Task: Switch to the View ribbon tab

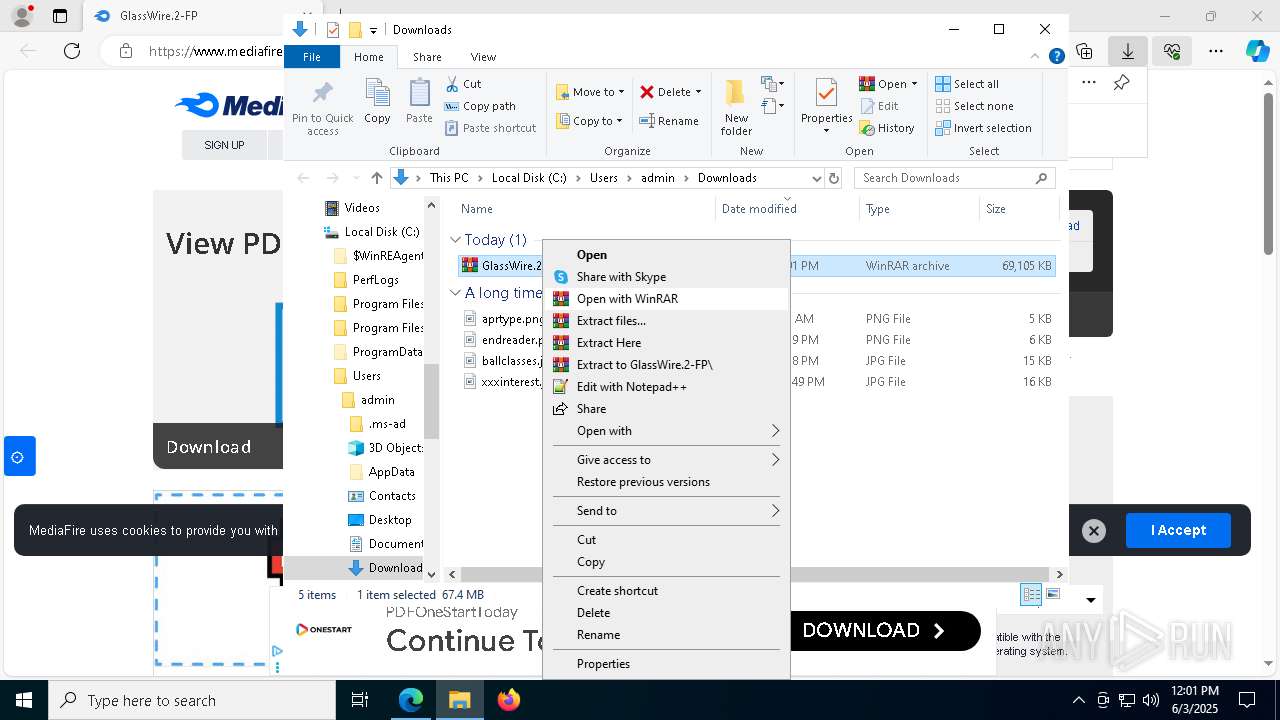Action: coord(483,57)
